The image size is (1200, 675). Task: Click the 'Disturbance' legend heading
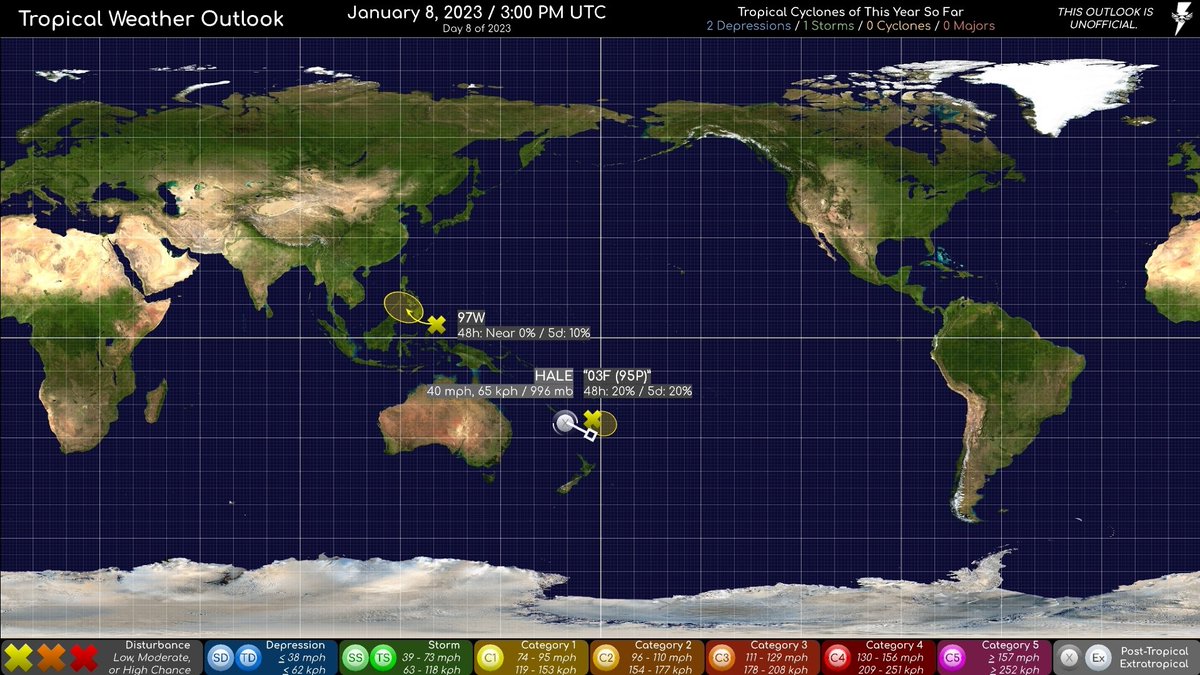pos(158,646)
